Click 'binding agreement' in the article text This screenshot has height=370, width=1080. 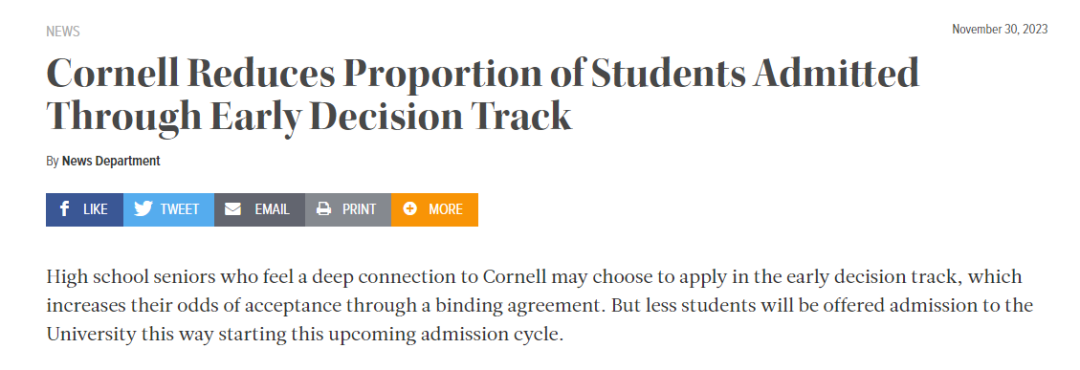click(537, 306)
